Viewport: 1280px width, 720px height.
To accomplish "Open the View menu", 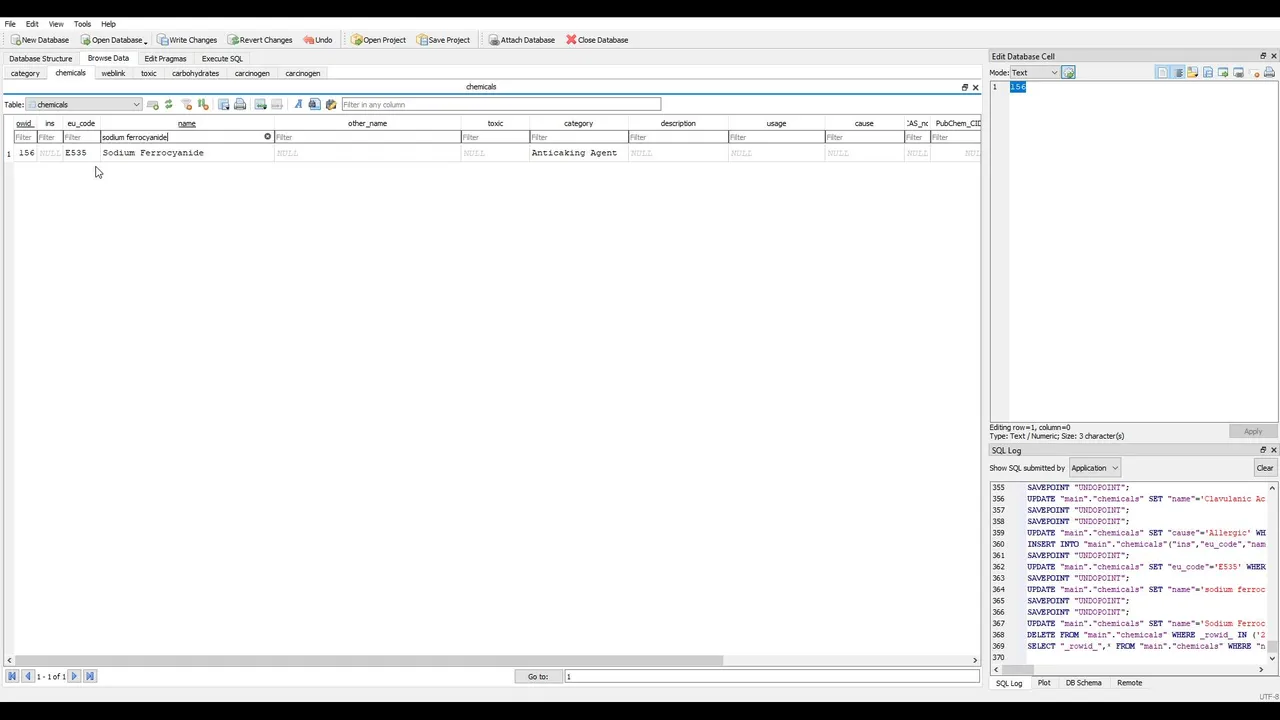I will pos(56,24).
